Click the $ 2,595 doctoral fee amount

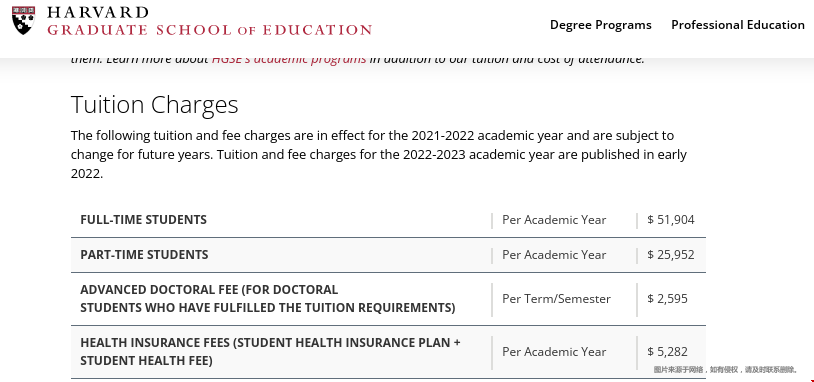[667, 298]
